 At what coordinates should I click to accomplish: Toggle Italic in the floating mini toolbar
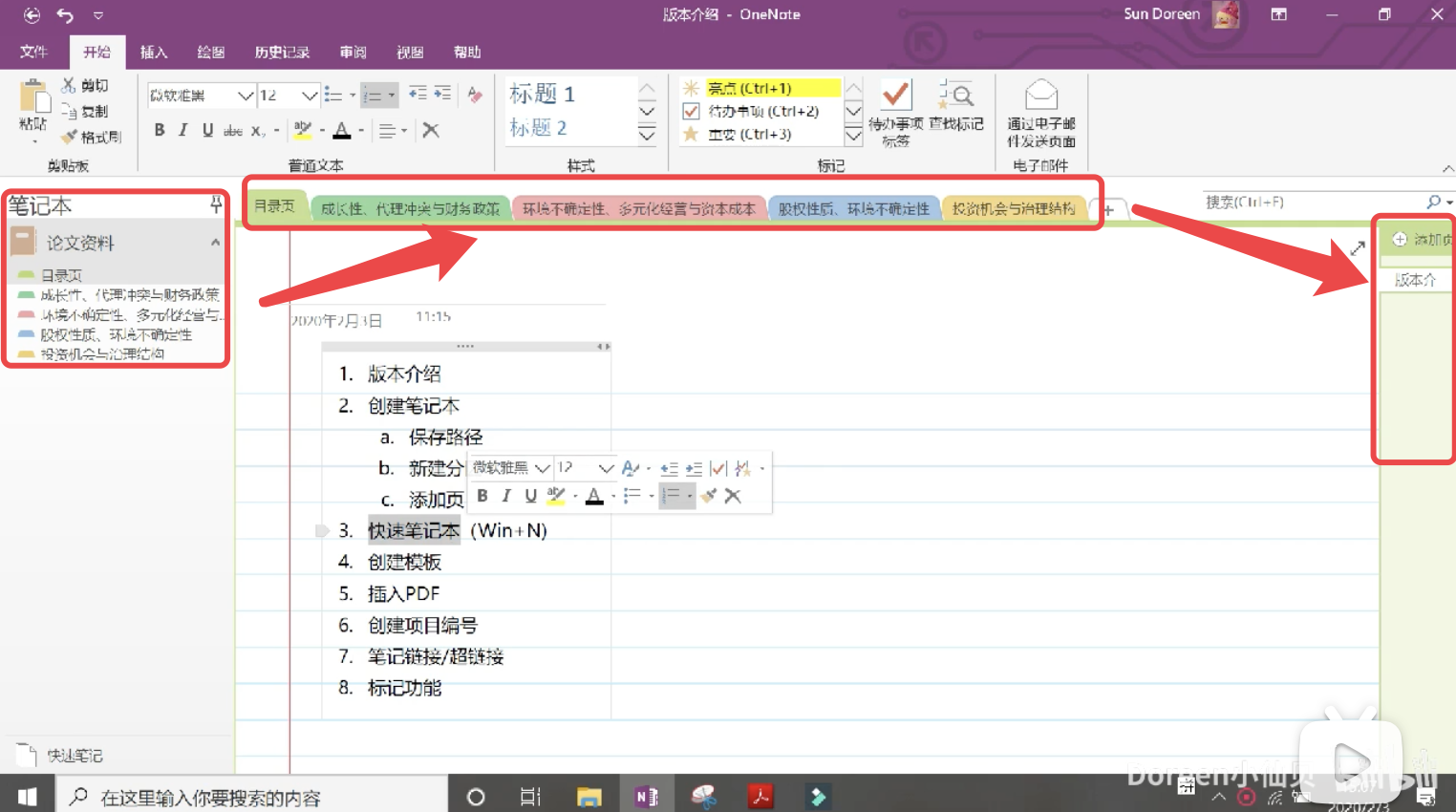(506, 496)
